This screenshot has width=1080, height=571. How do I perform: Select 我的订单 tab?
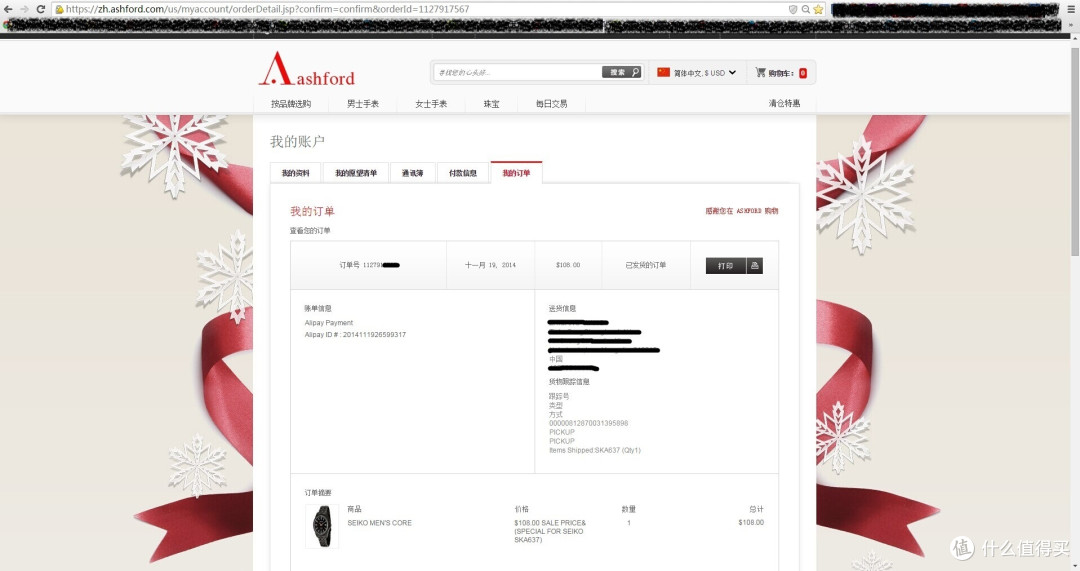(x=517, y=173)
